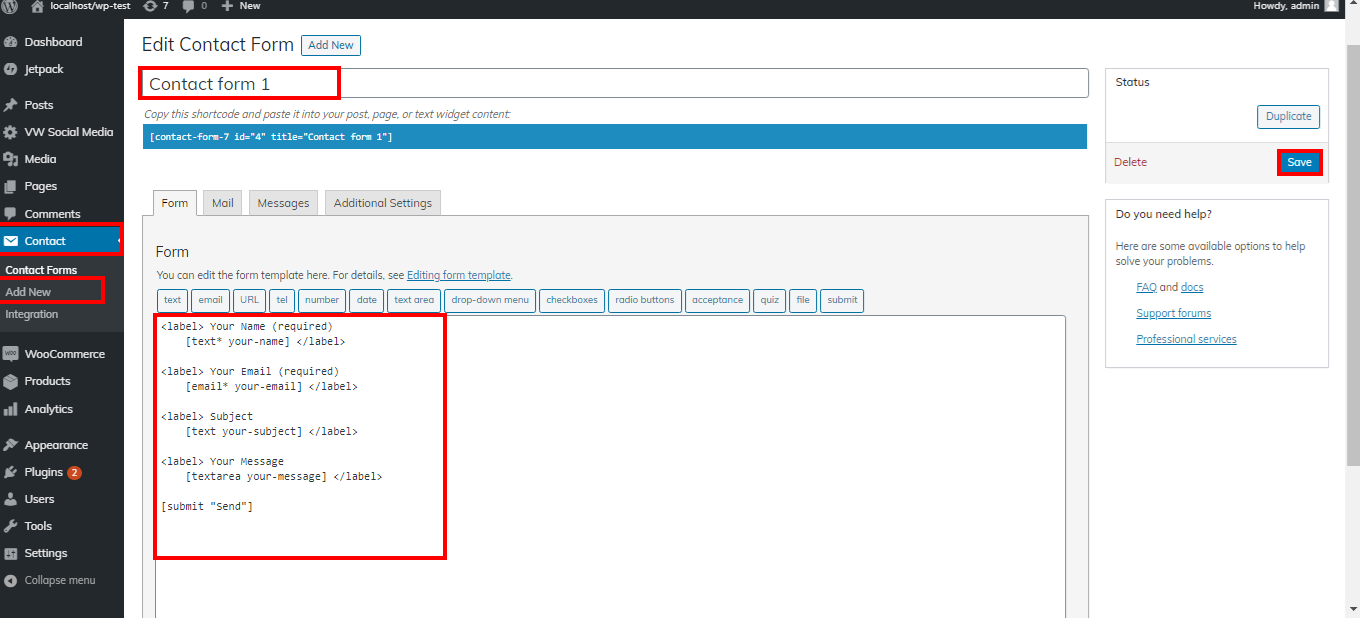Switch to the Mail tab
Screen dimensions: 1360x630
222,203
